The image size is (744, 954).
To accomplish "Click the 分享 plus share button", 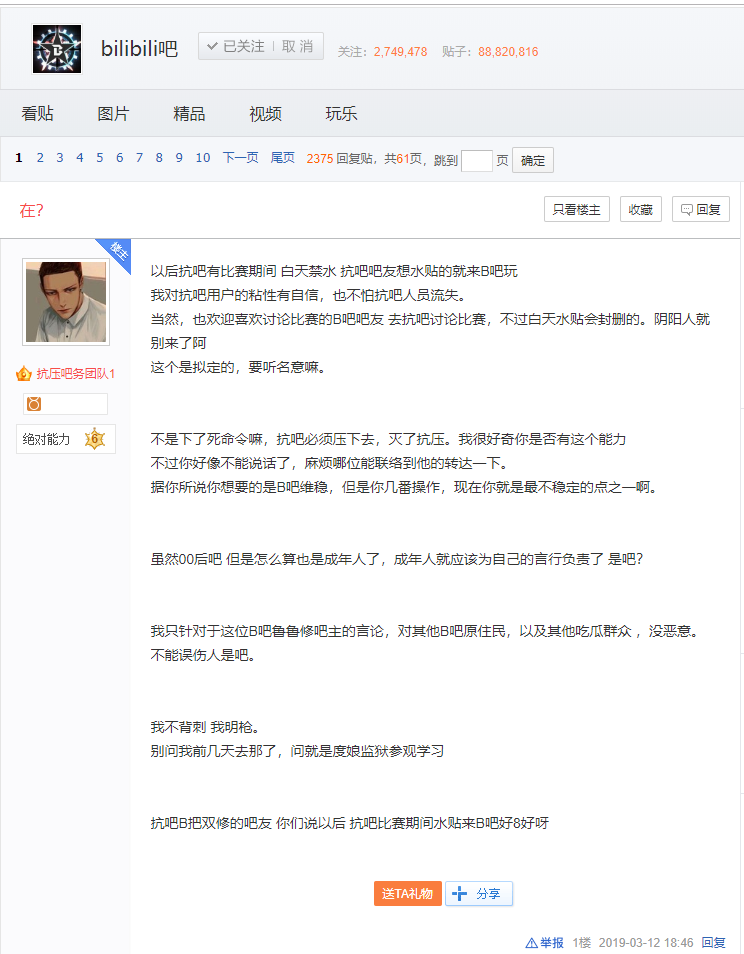I will [x=479, y=894].
